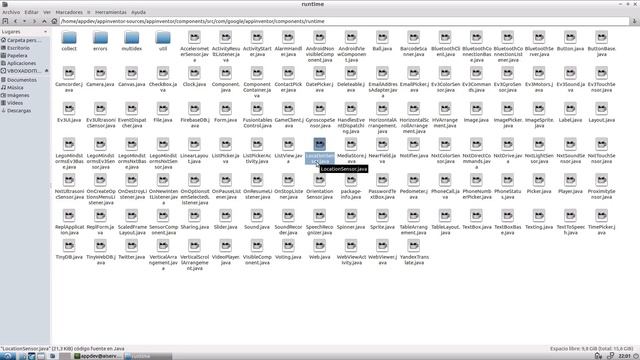Select Aplicaciones in the sidebar

pyautogui.click(x=18, y=63)
